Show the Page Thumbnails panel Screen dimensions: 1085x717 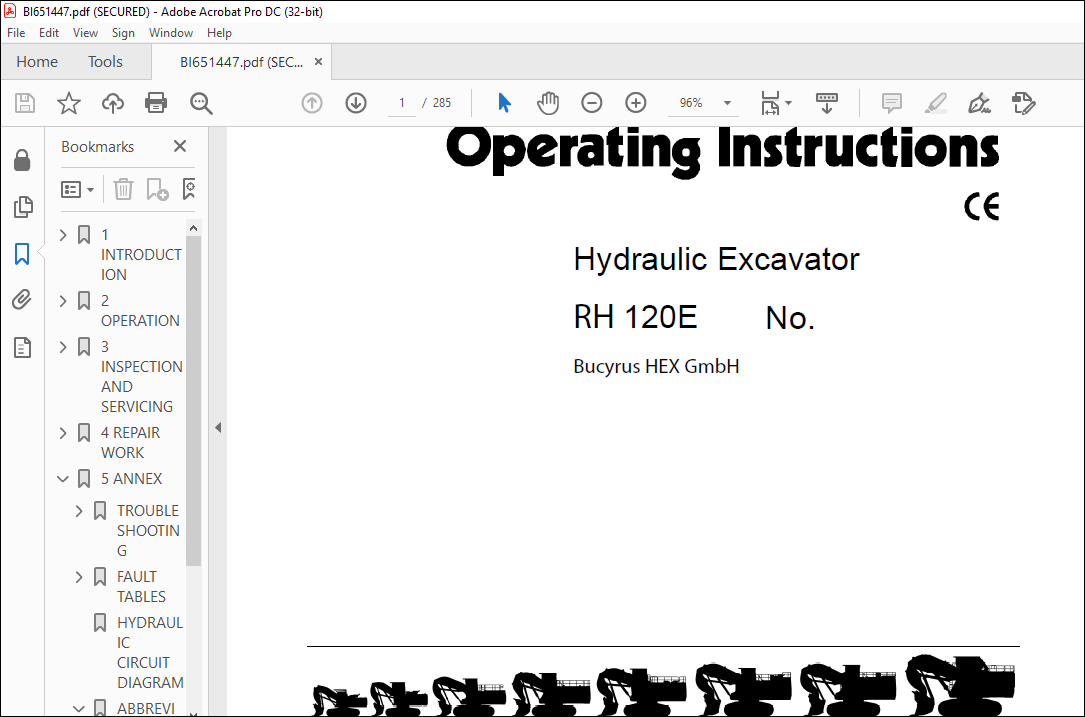22,207
